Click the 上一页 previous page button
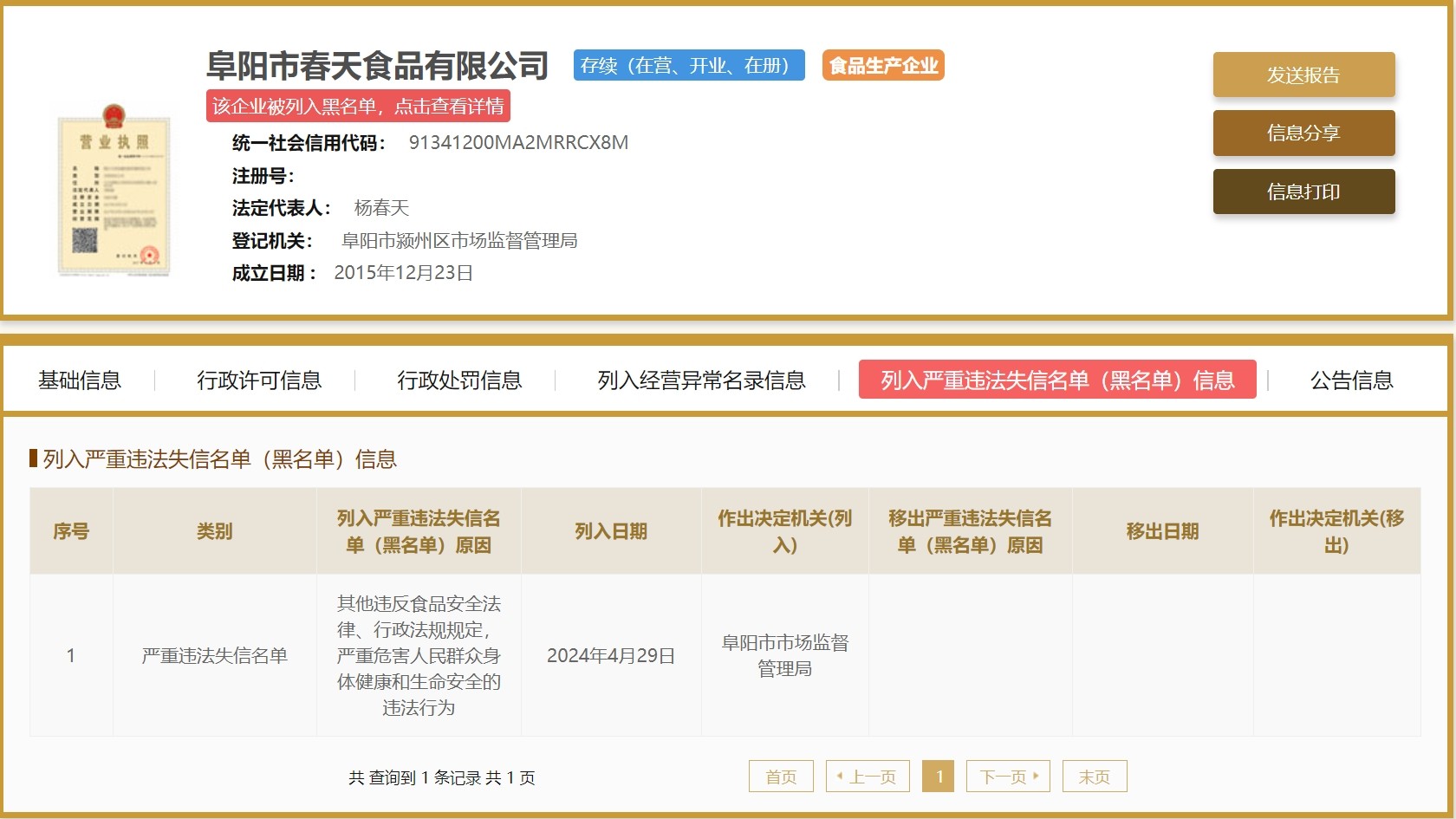1456x819 pixels. coord(868,777)
